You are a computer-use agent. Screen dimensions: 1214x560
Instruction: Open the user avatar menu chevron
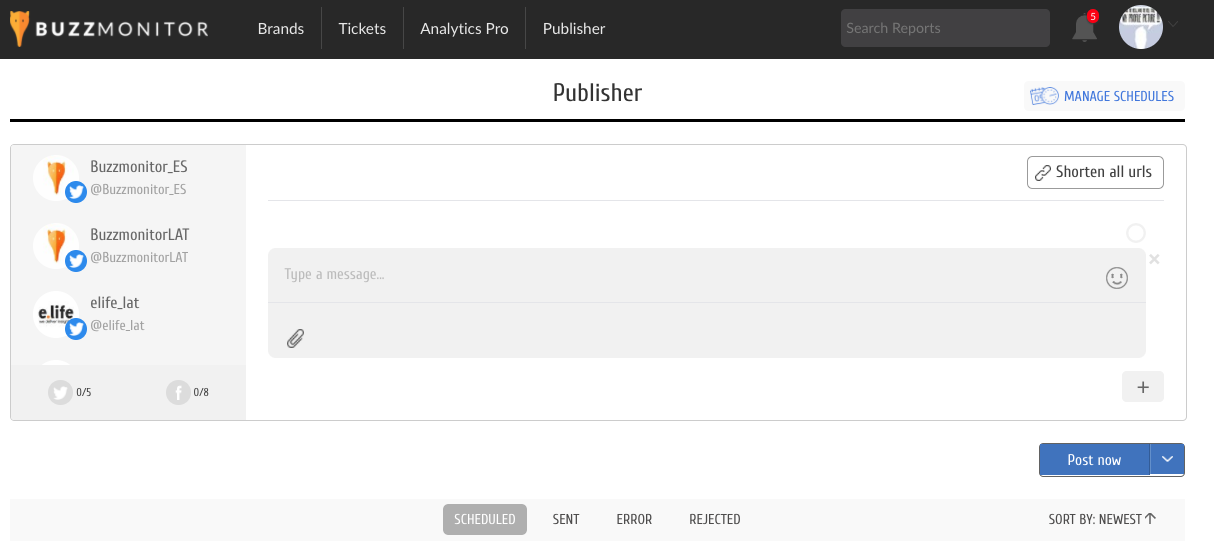(1174, 24)
